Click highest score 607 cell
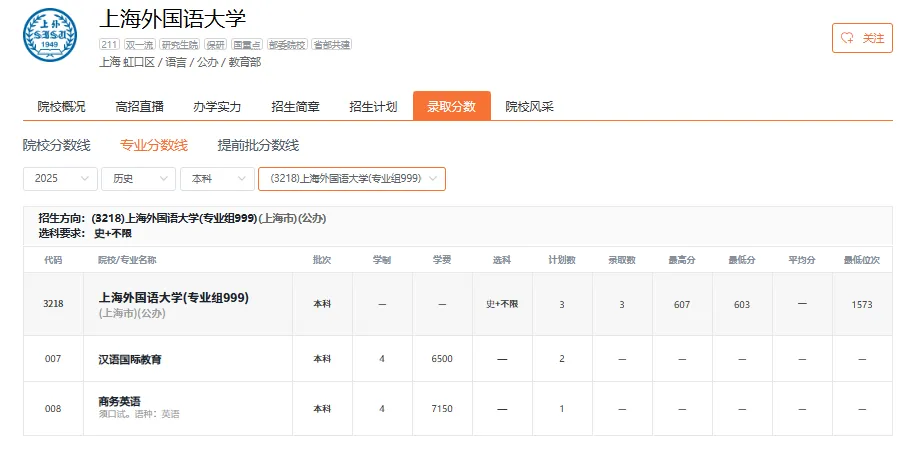This screenshot has width=918, height=450. click(682, 304)
